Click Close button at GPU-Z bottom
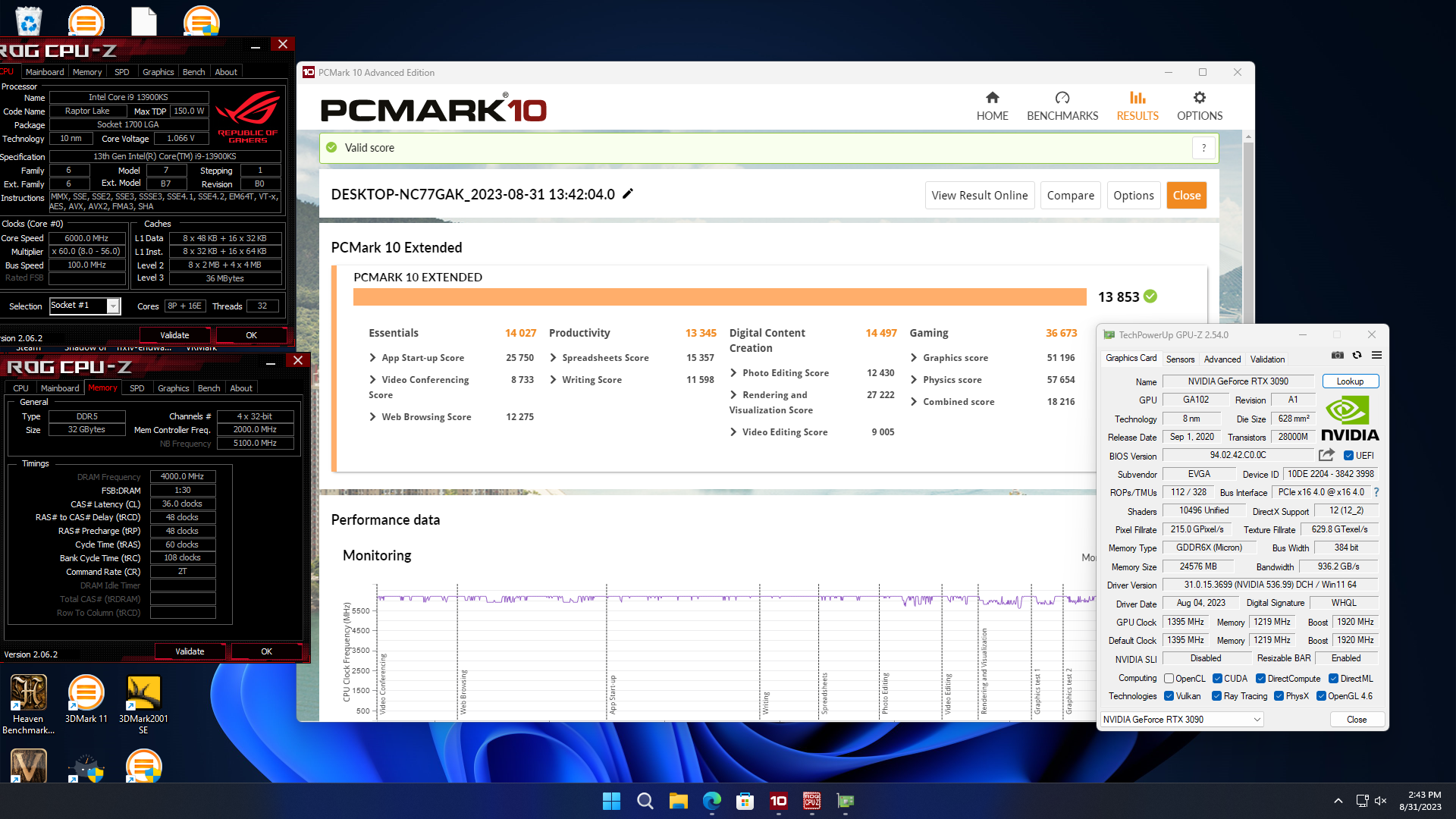 [x=1357, y=720]
